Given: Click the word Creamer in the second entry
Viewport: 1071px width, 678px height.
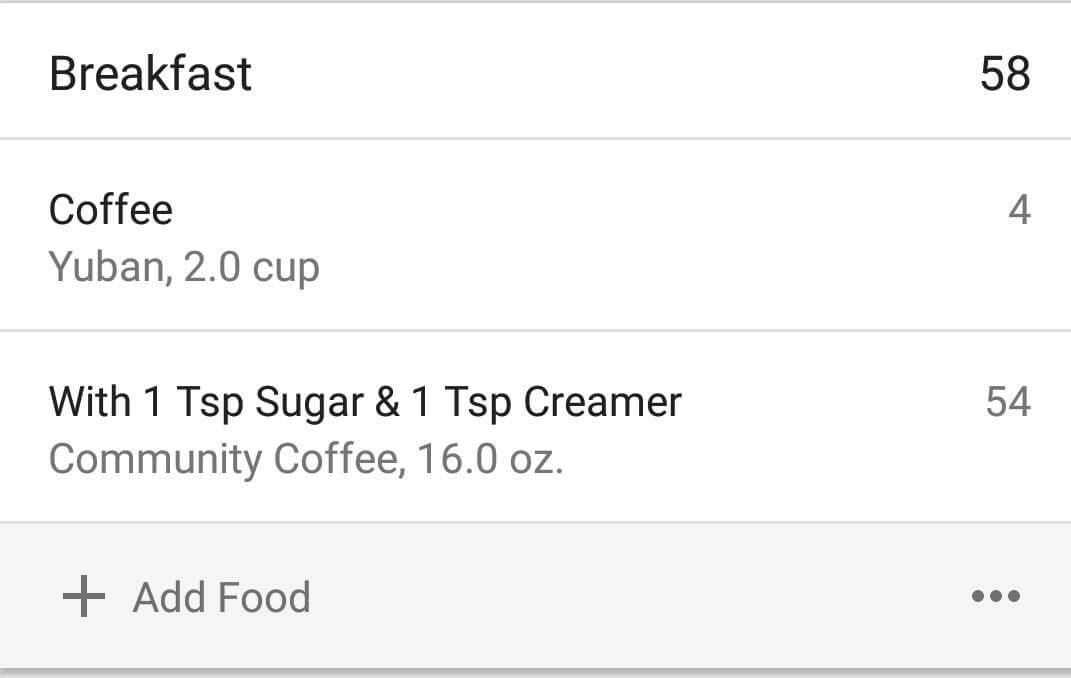Looking at the screenshot, I should (x=602, y=401).
